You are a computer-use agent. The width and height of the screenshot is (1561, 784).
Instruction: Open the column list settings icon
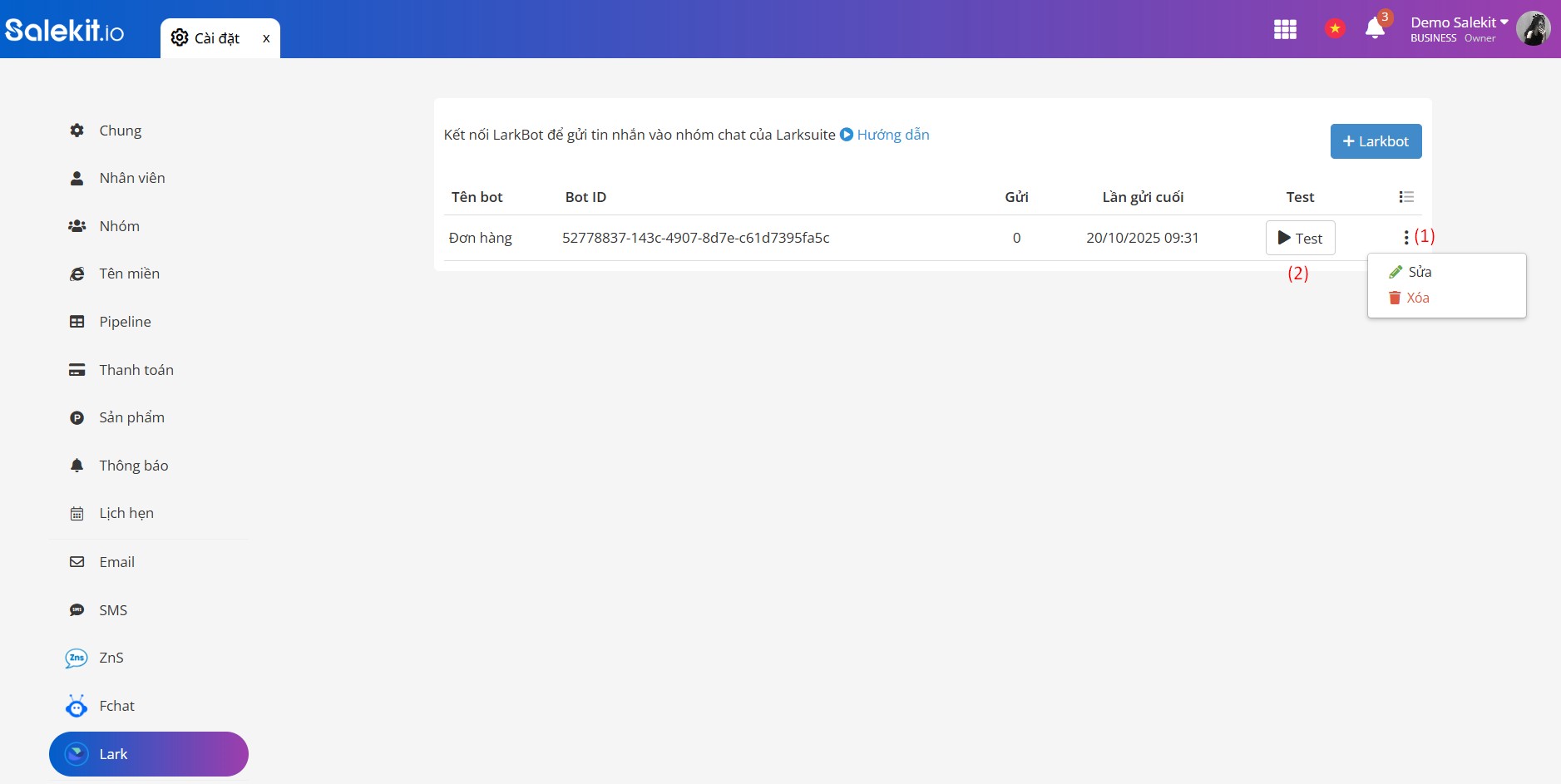1406,197
